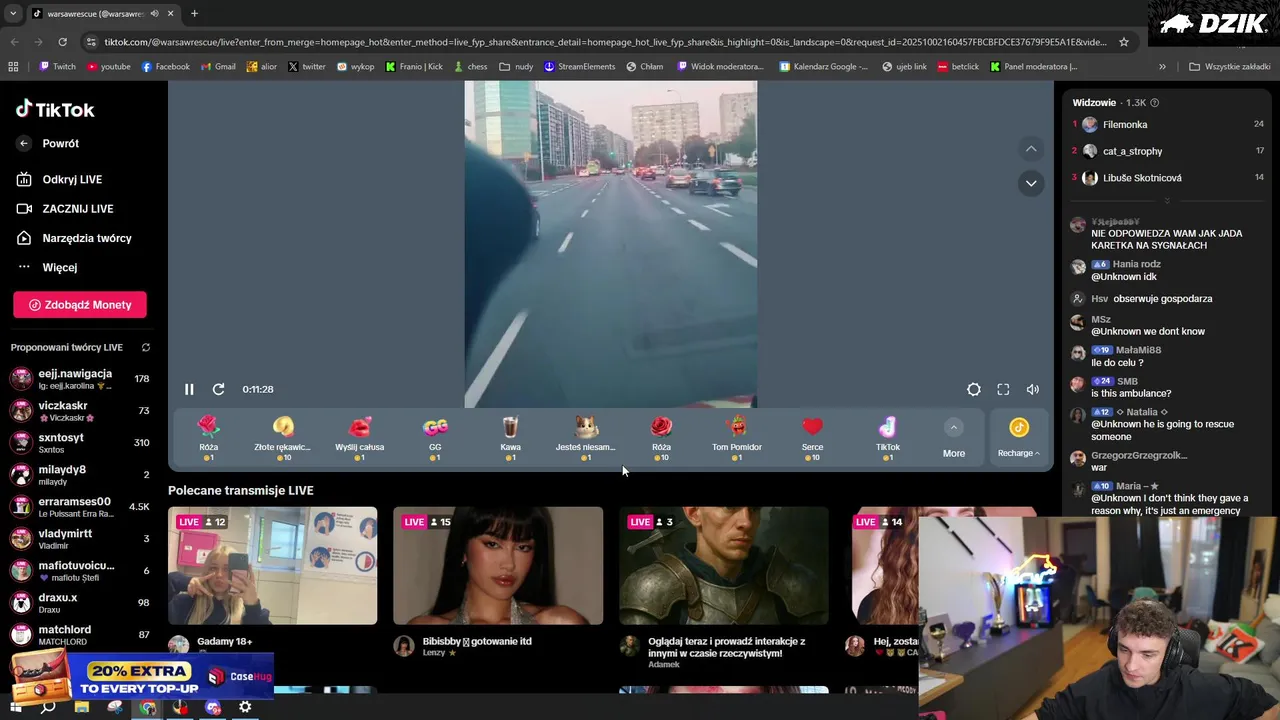Viewport: 1280px width, 720px height.
Task: Open the Gadamy 18+ live thumbnail
Action: (272, 566)
